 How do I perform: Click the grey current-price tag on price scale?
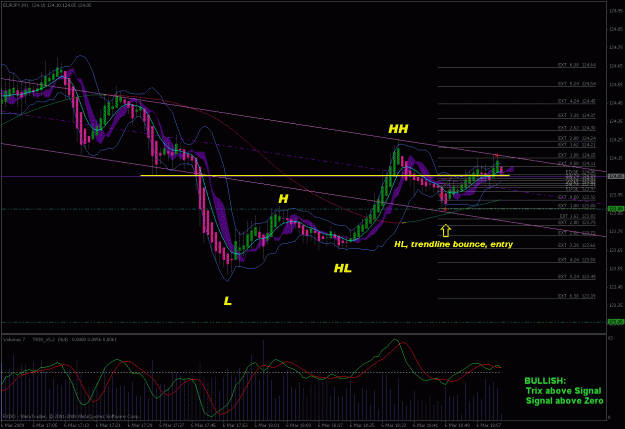pos(615,176)
